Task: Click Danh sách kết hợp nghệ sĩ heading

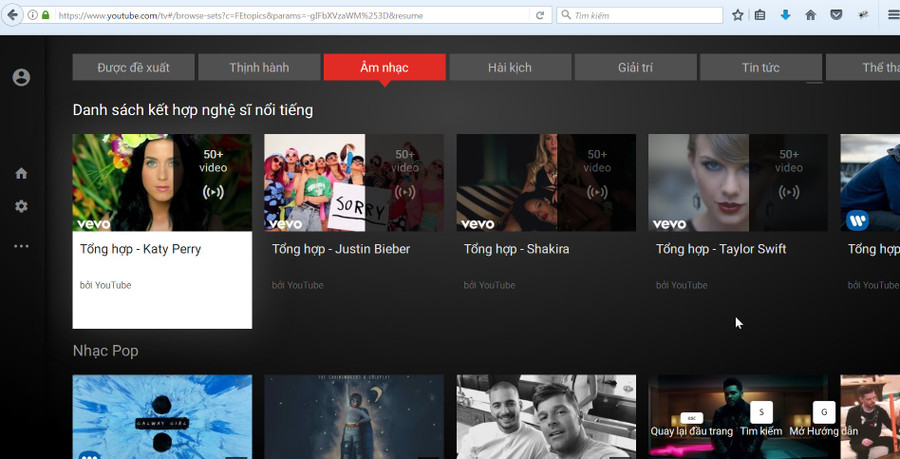Action: (x=193, y=110)
